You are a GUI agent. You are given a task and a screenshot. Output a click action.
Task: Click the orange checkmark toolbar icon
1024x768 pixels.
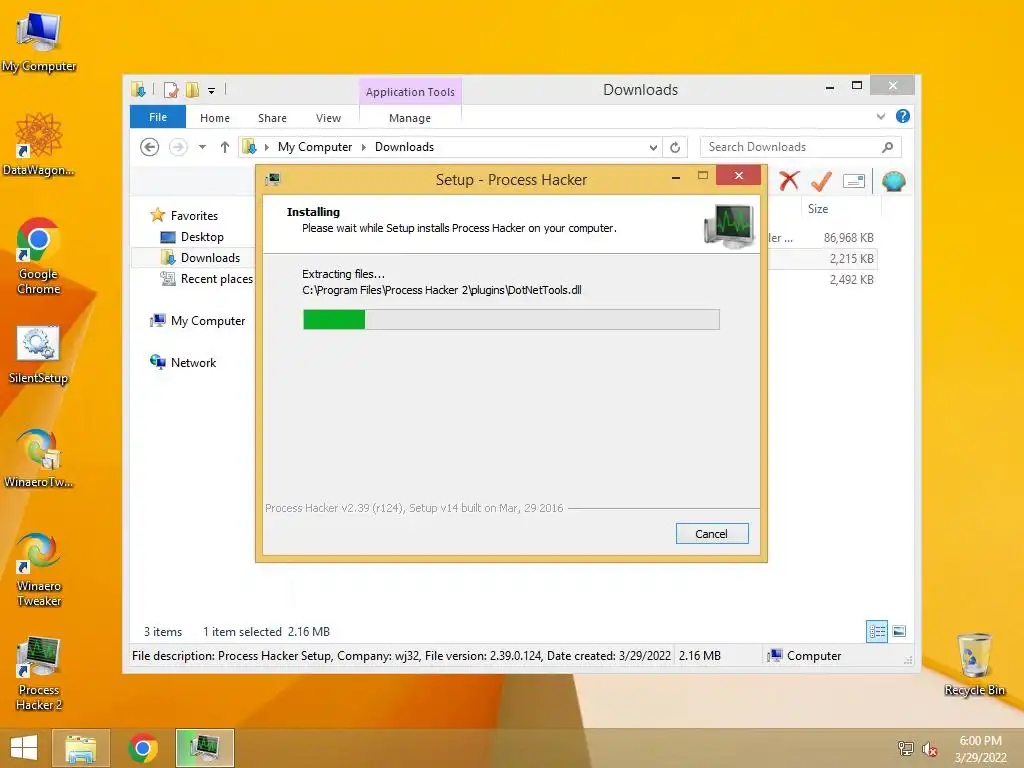pos(821,181)
